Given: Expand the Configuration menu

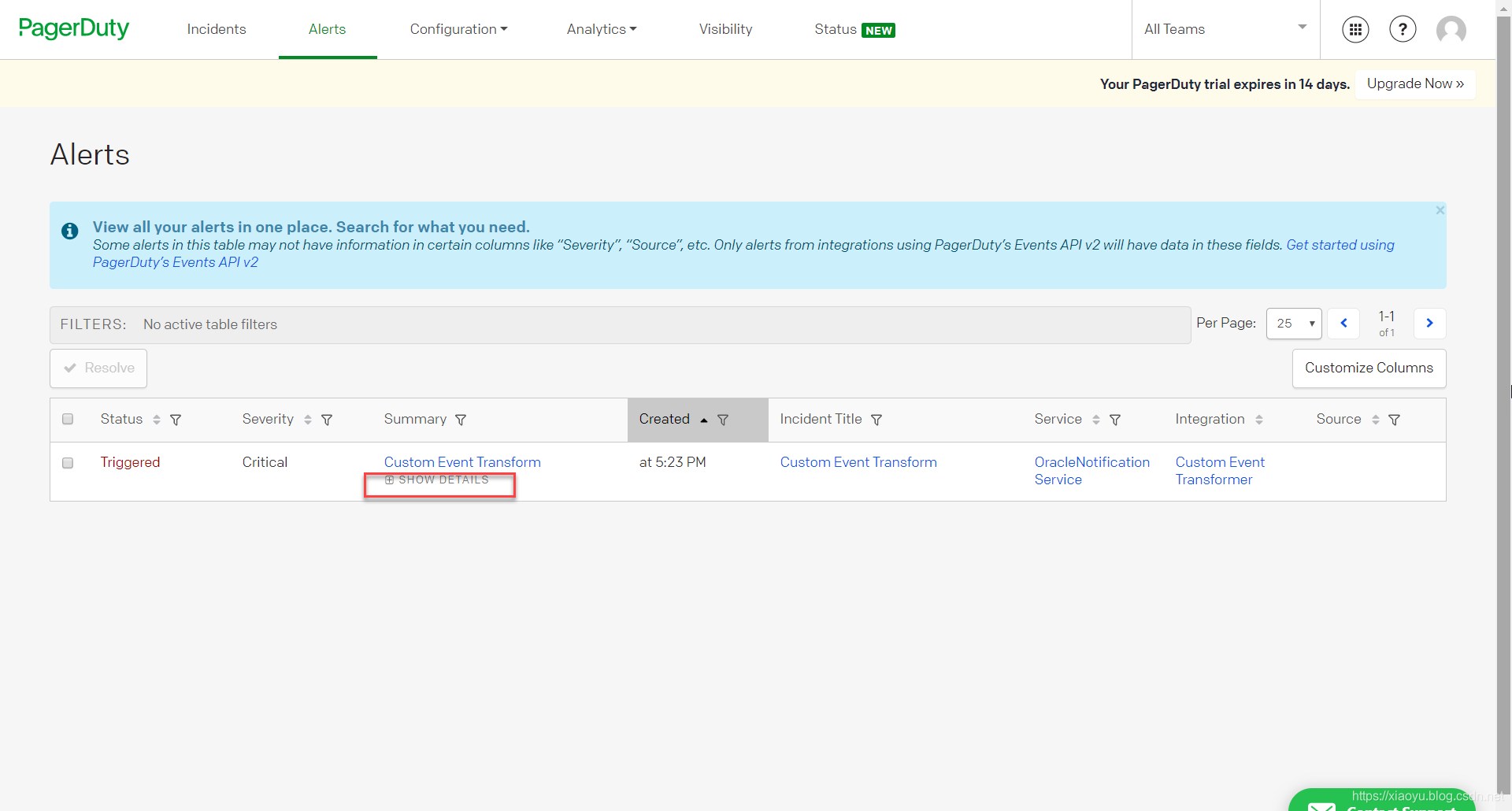Looking at the screenshot, I should [x=458, y=29].
